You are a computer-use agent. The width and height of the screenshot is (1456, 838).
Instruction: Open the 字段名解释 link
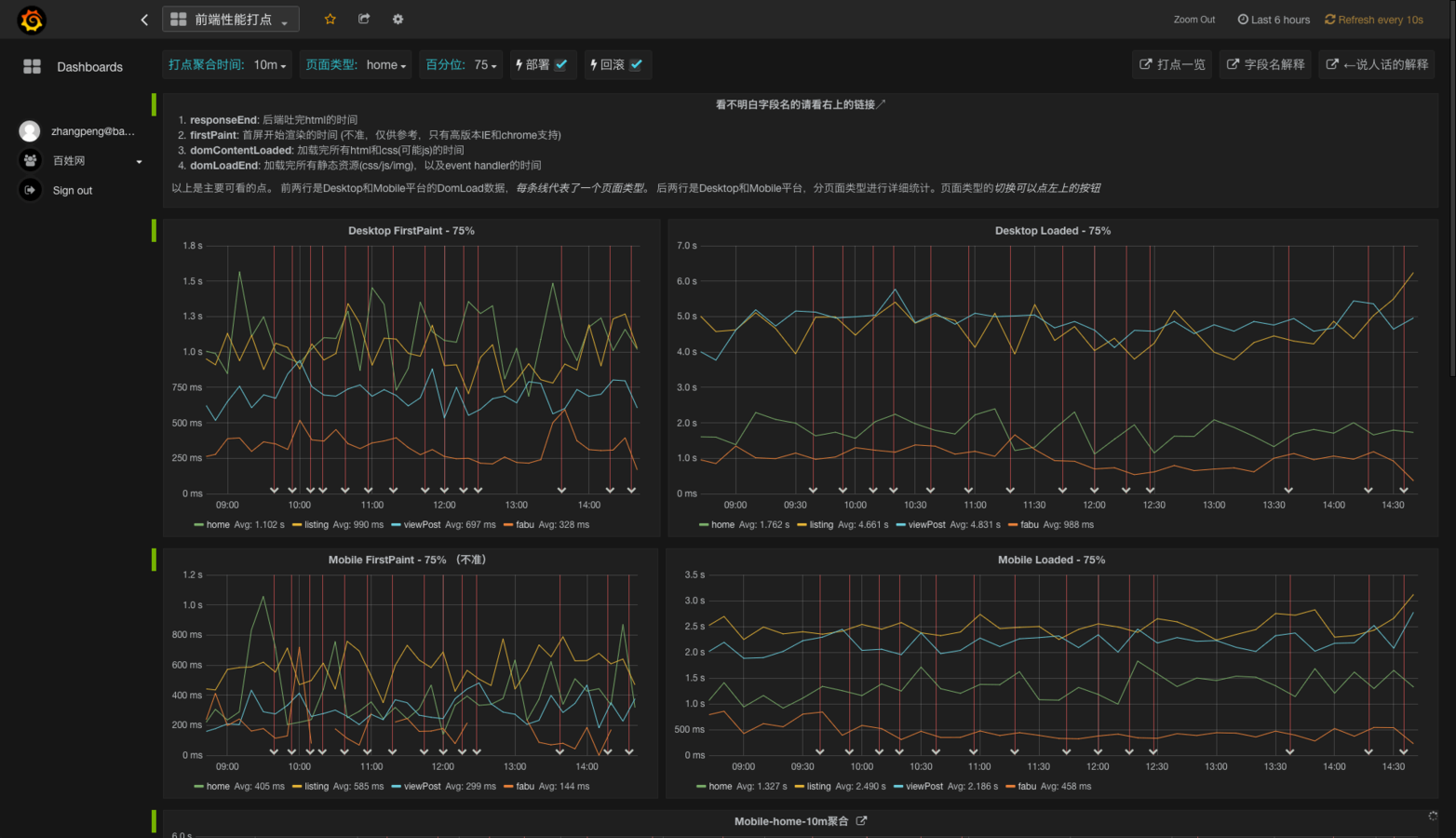tap(1265, 64)
